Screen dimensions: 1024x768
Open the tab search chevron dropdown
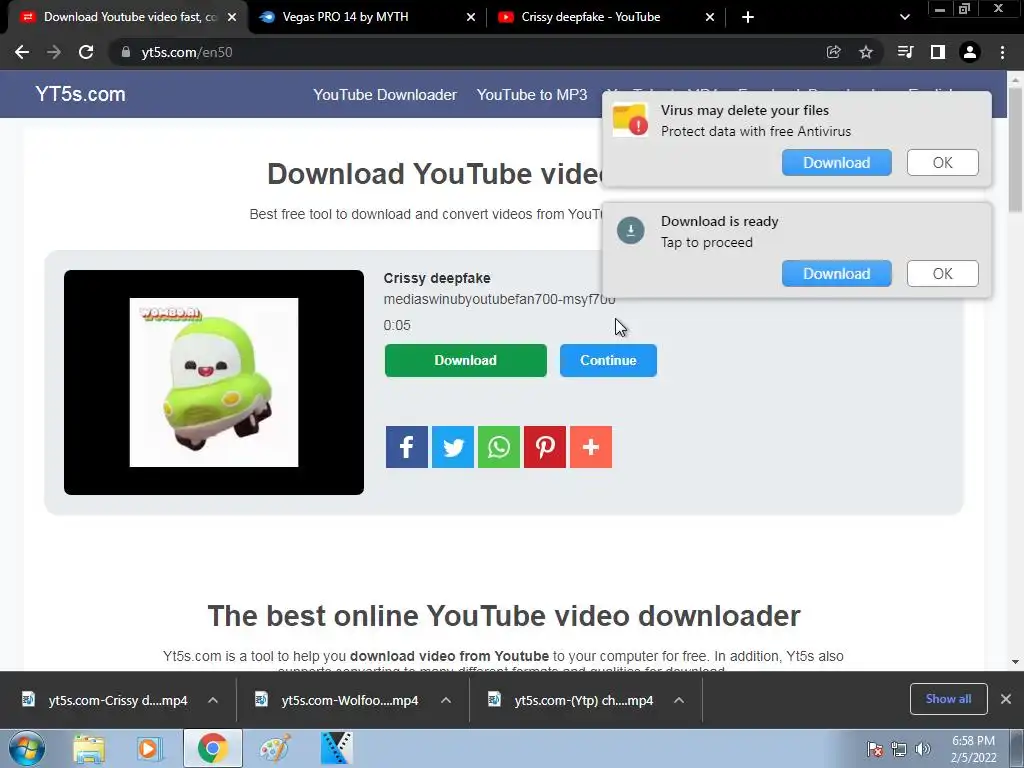coord(904,17)
